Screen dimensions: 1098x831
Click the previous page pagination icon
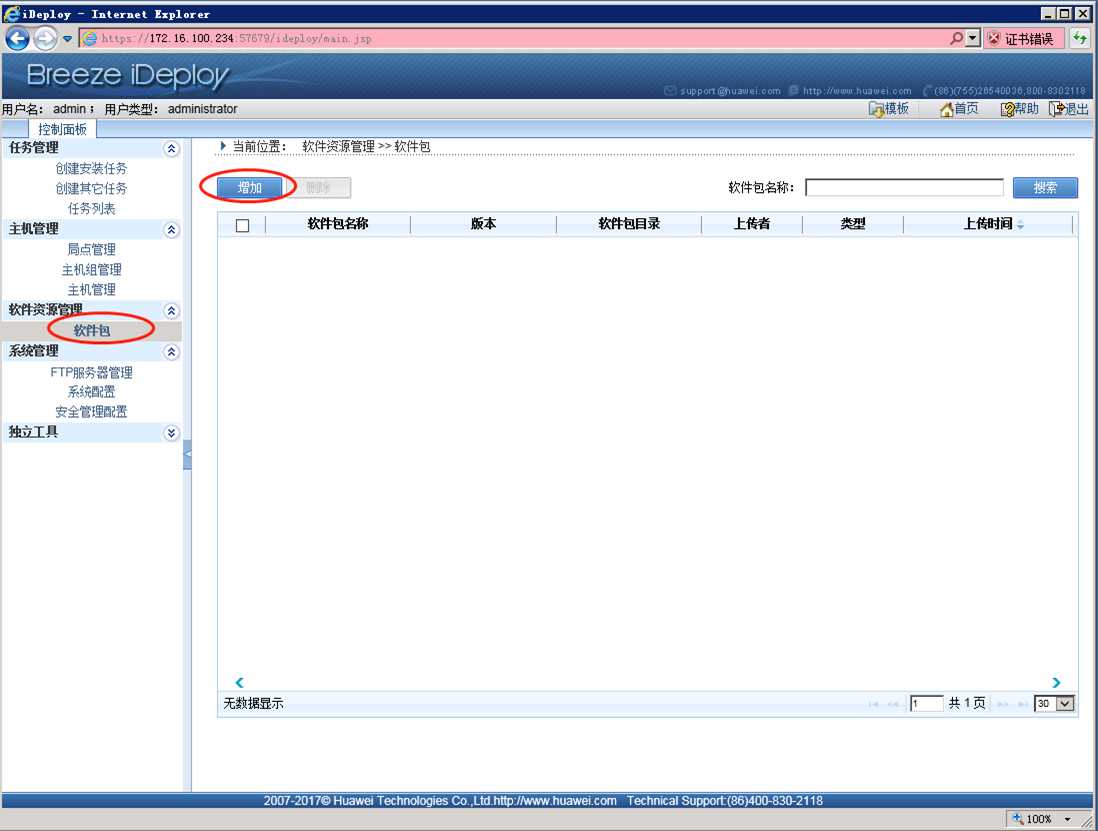point(893,704)
